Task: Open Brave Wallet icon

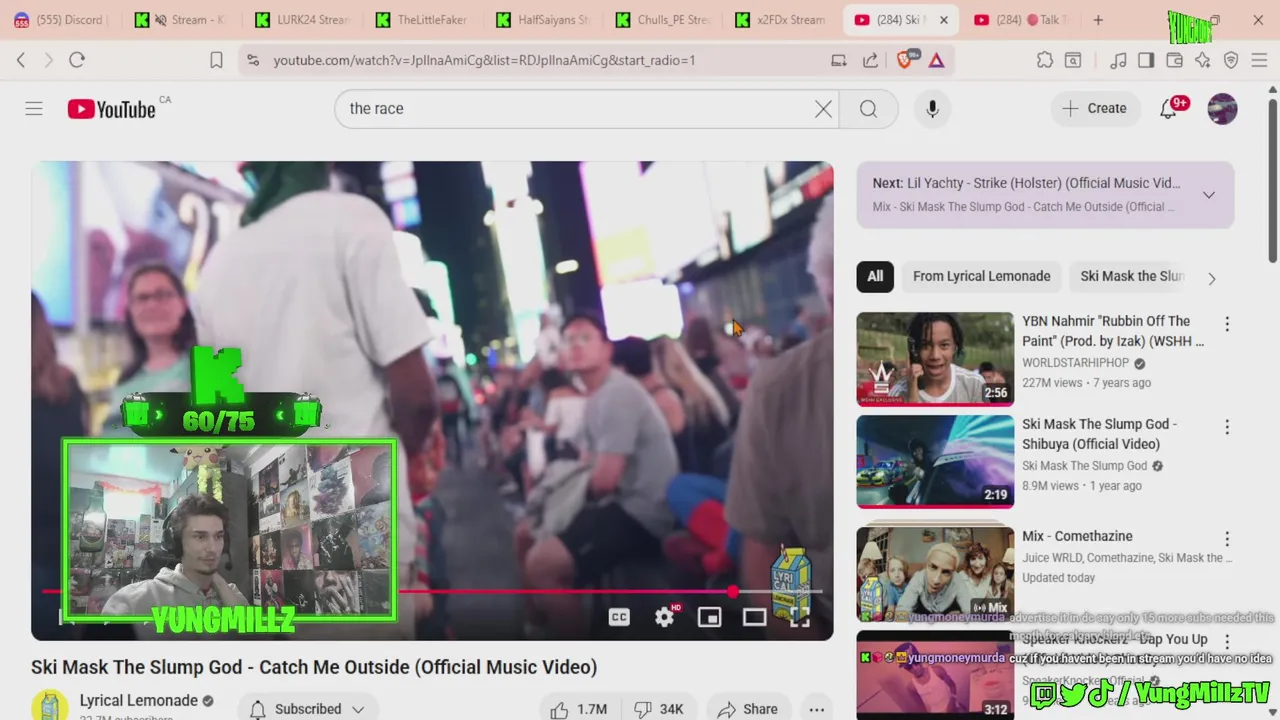Action: click(x=1174, y=60)
